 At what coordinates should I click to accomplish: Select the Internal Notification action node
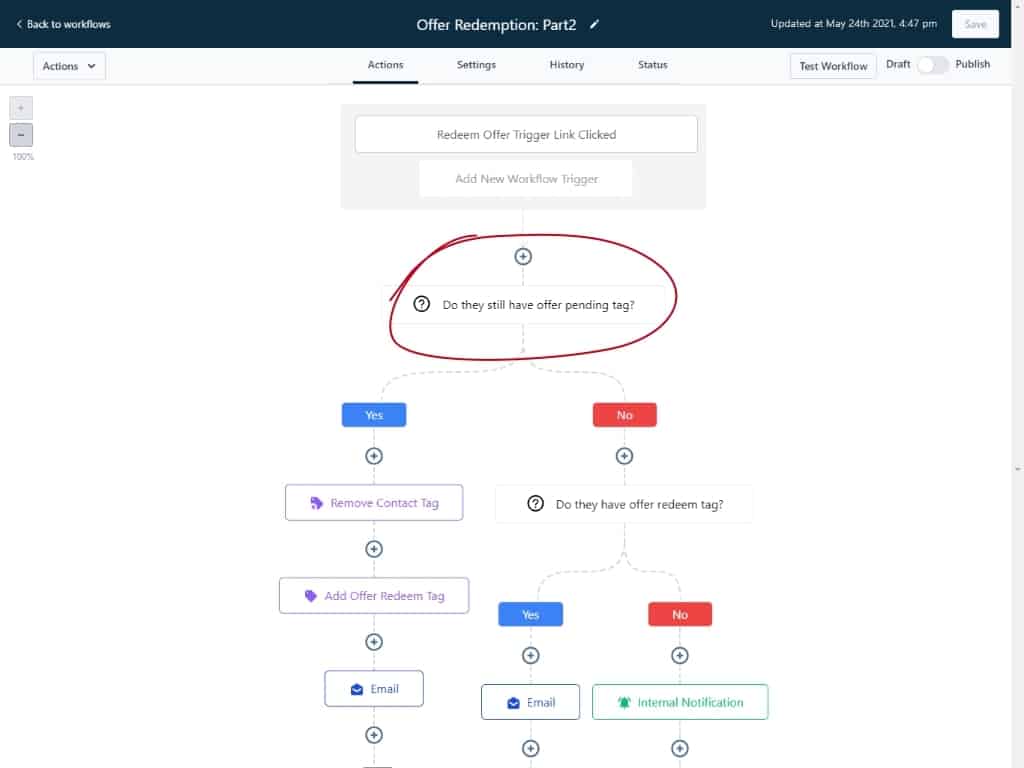tap(680, 702)
